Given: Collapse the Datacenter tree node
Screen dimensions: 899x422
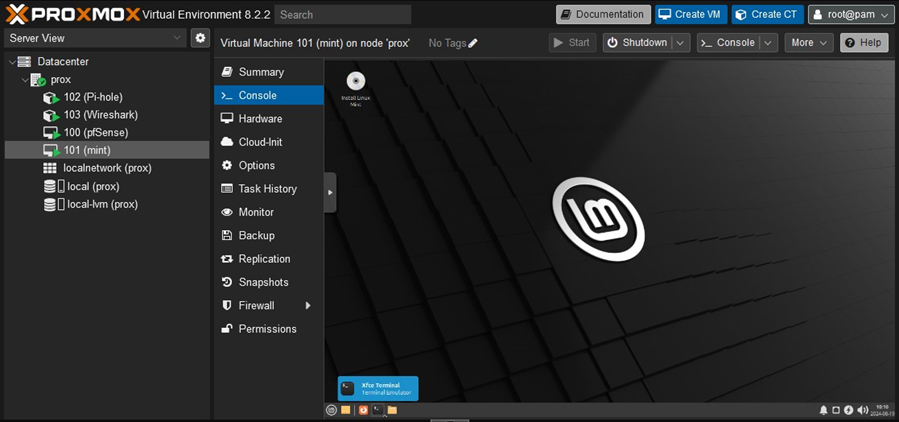Looking at the screenshot, I should pyautogui.click(x=11, y=62).
